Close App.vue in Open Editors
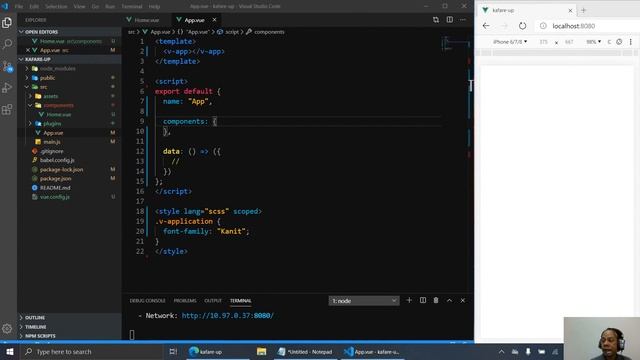The width and height of the screenshot is (640, 360). click(28, 50)
